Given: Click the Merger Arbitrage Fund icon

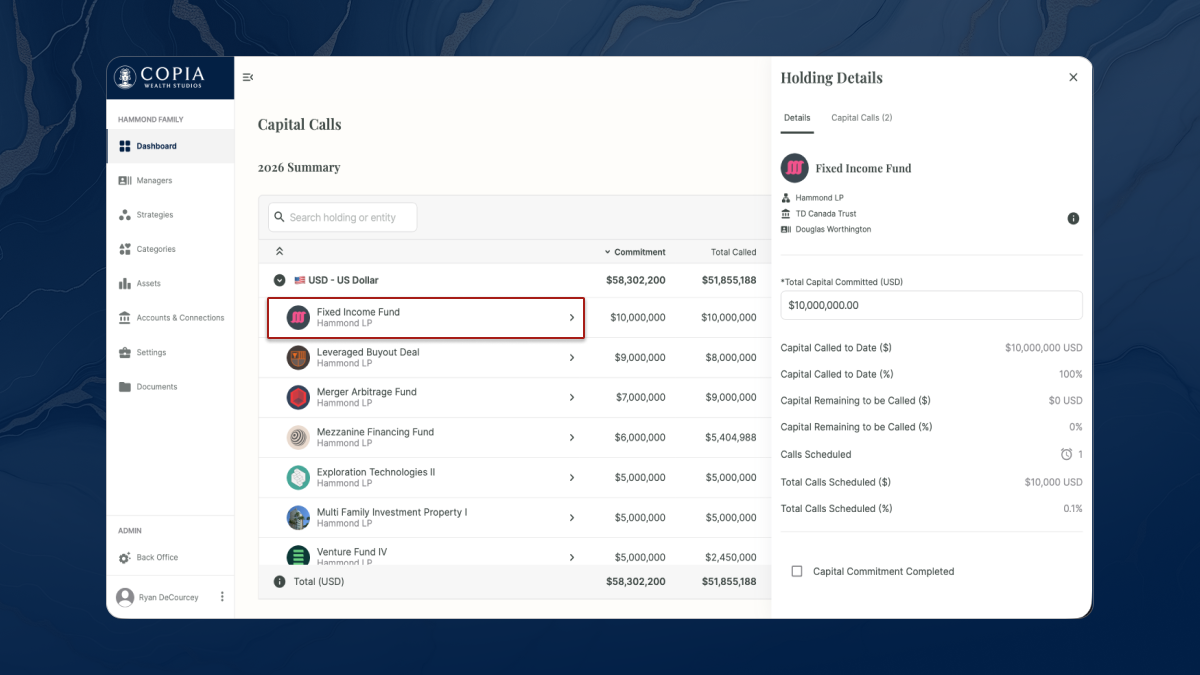Looking at the screenshot, I should 298,397.
